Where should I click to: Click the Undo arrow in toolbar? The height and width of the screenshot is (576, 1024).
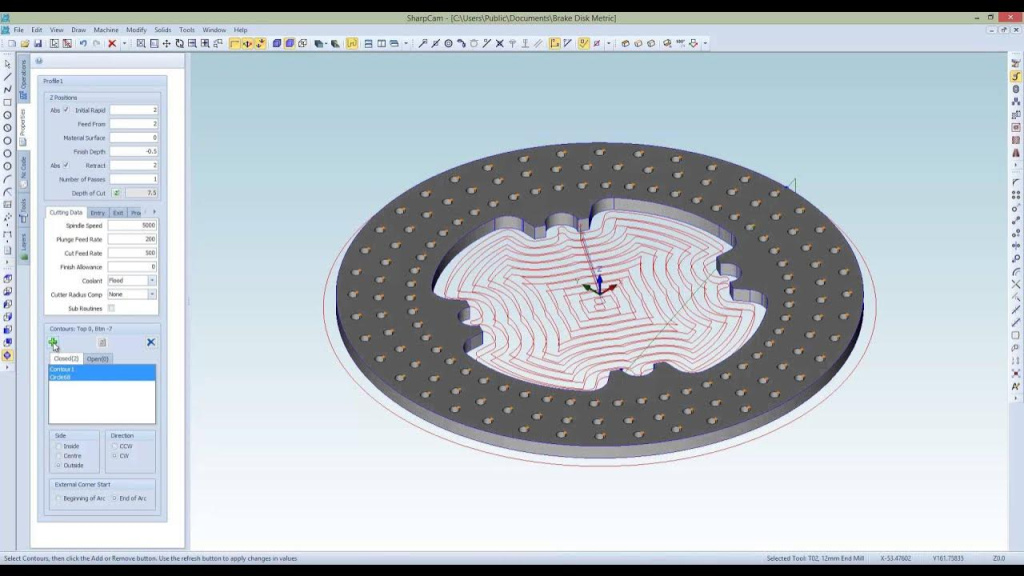coord(83,44)
